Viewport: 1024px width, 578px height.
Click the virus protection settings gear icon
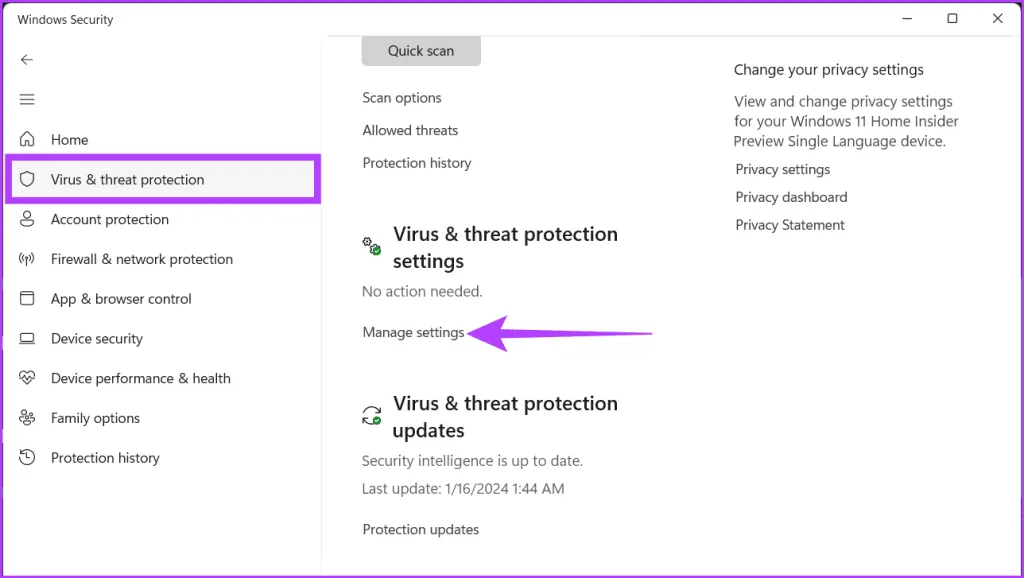(x=372, y=246)
